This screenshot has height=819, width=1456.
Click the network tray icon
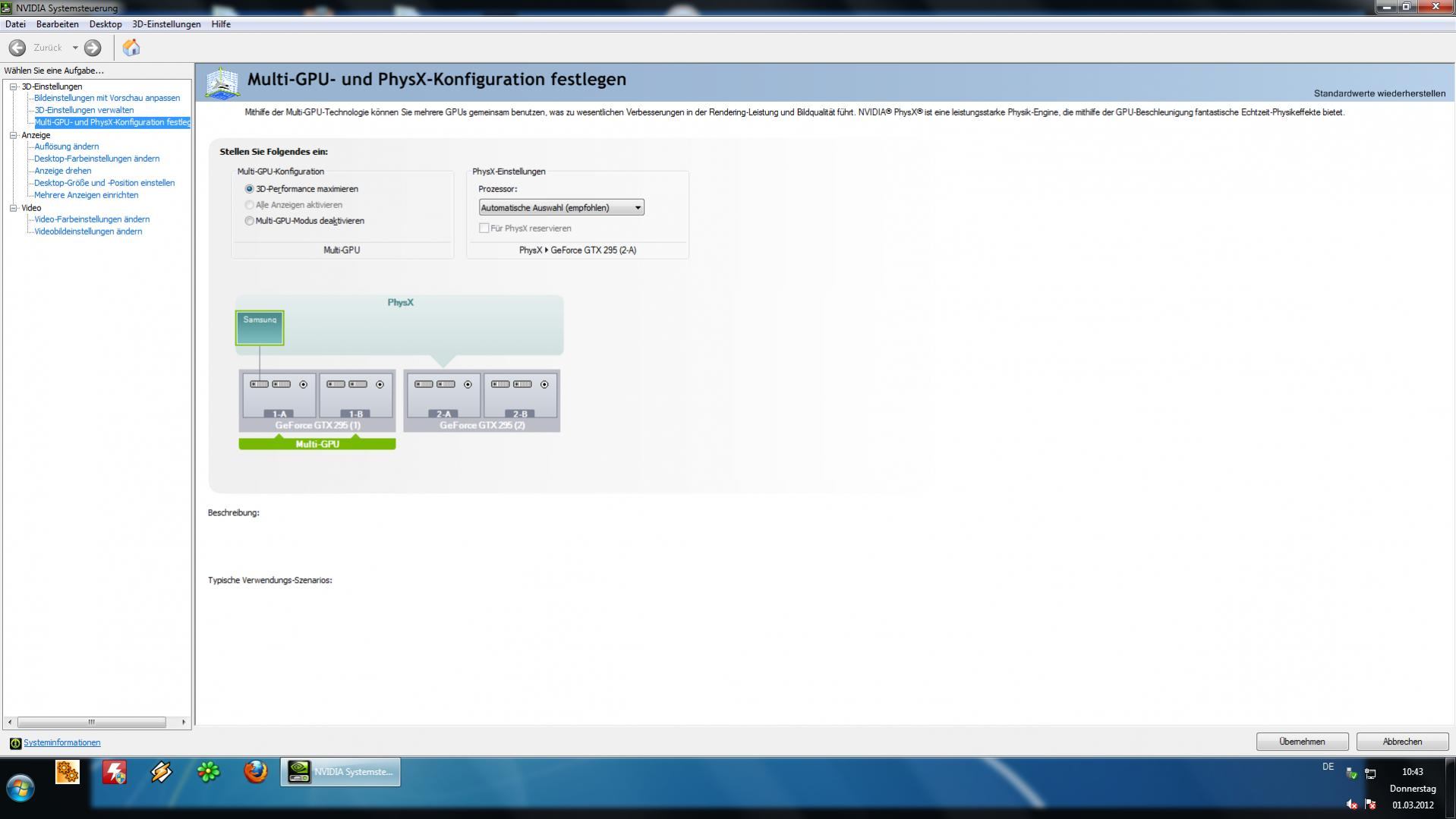point(1370,774)
